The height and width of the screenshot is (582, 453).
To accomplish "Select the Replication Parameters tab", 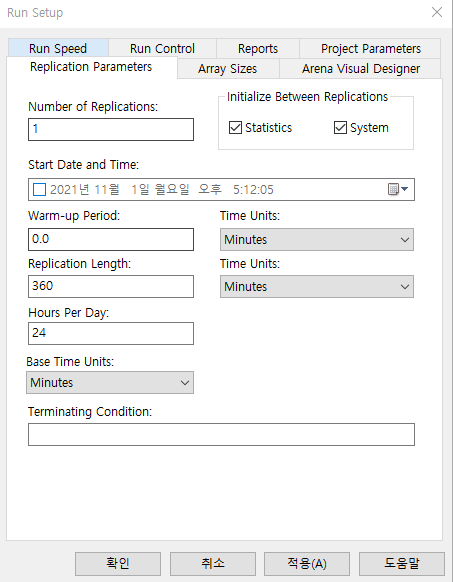I will pyautogui.click(x=91, y=67).
